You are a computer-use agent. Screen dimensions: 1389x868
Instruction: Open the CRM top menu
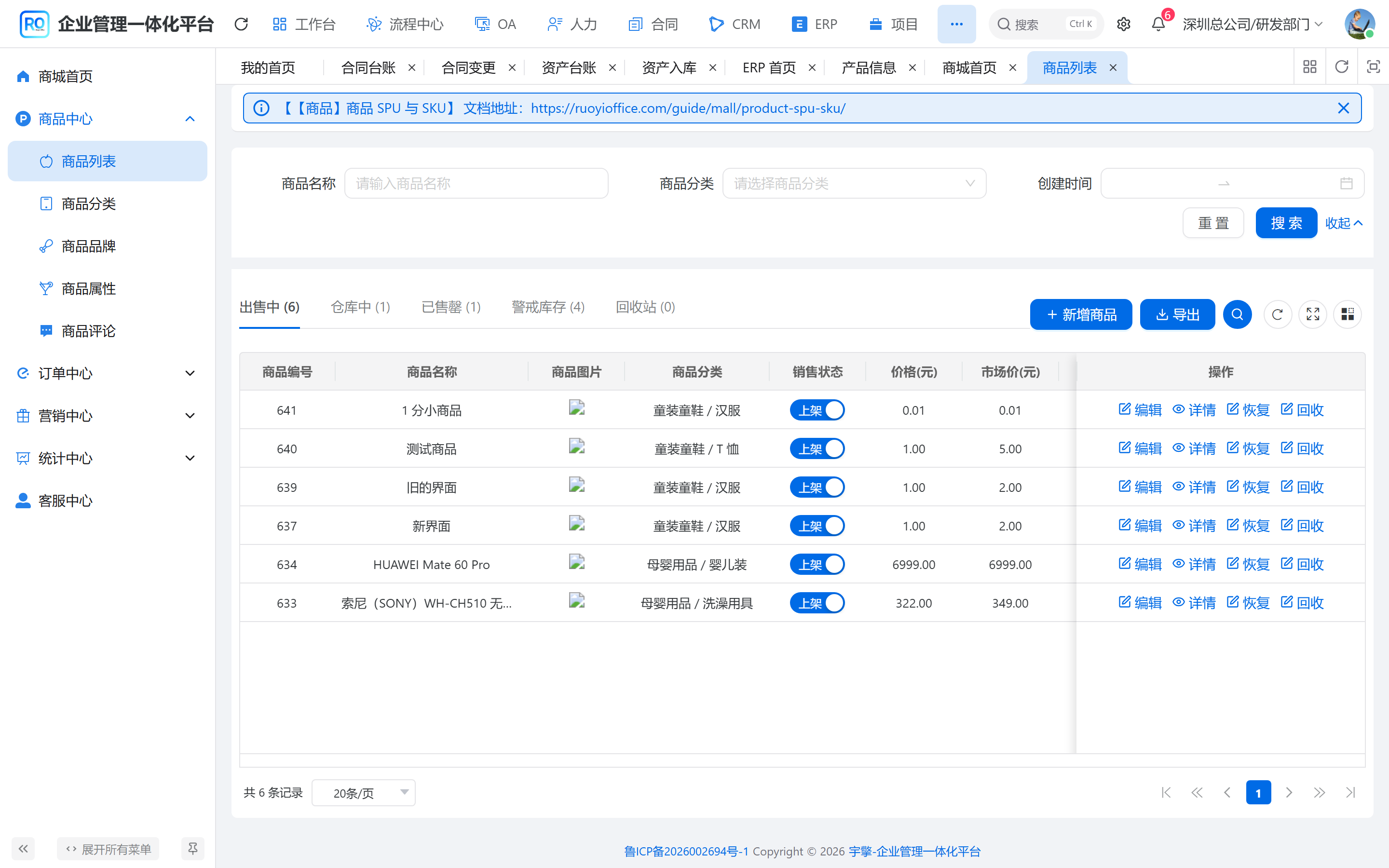coord(735,24)
